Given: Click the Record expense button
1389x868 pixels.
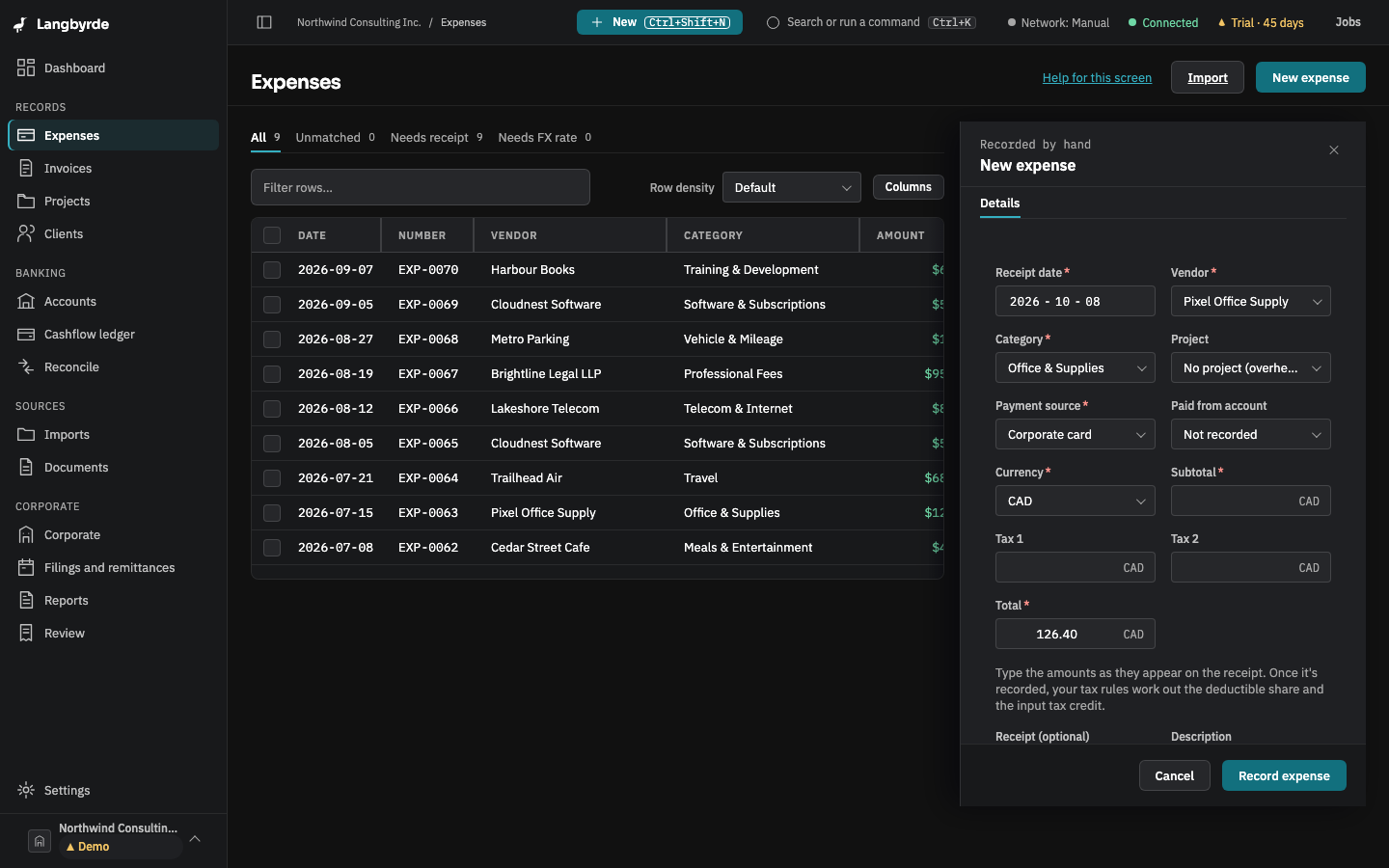Looking at the screenshot, I should [1284, 775].
